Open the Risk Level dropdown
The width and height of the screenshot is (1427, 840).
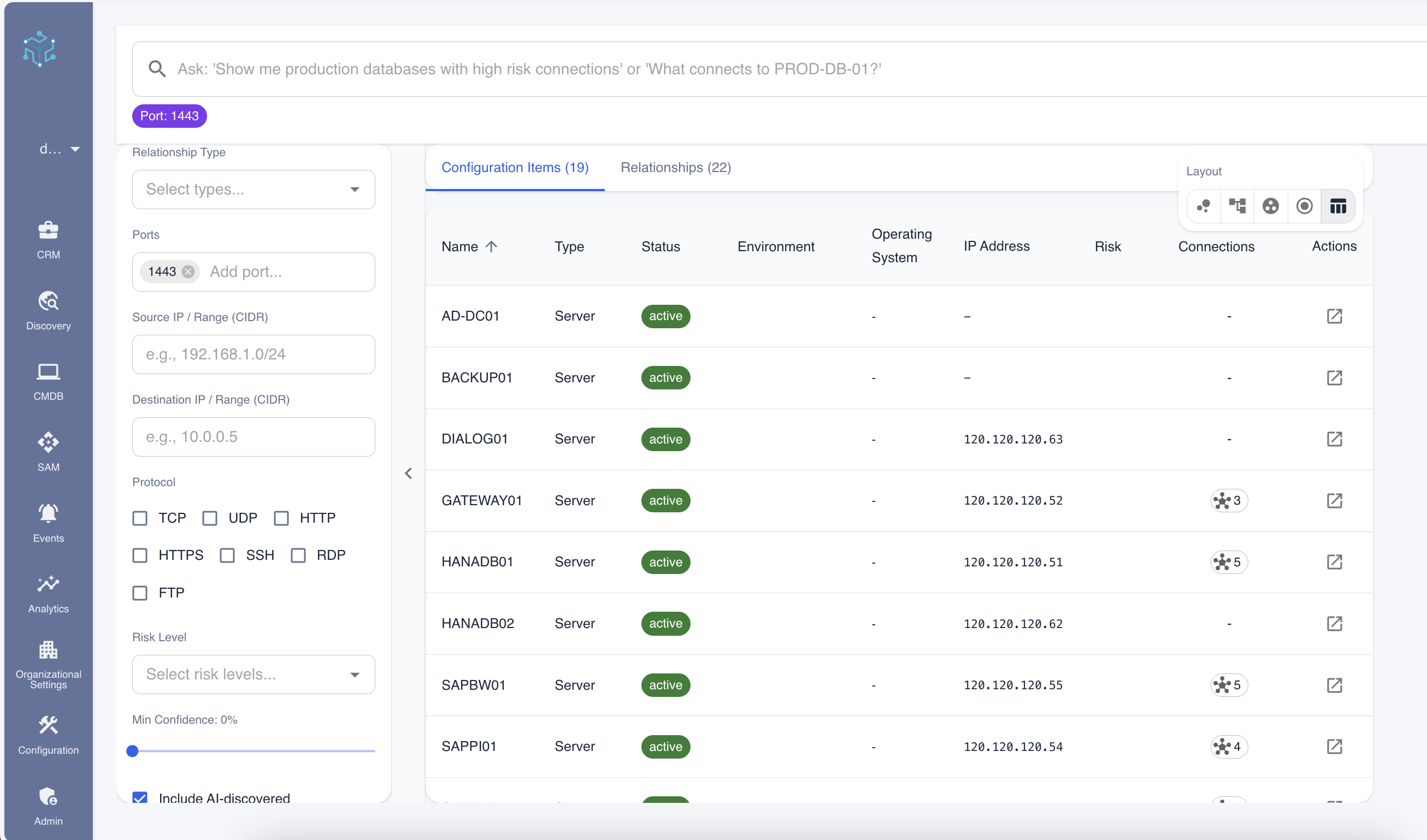pyautogui.click(x=253, y=674)
